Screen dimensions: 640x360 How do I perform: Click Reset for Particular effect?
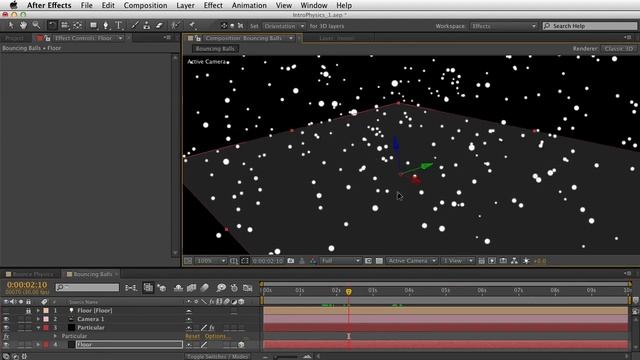click(192, 336)
